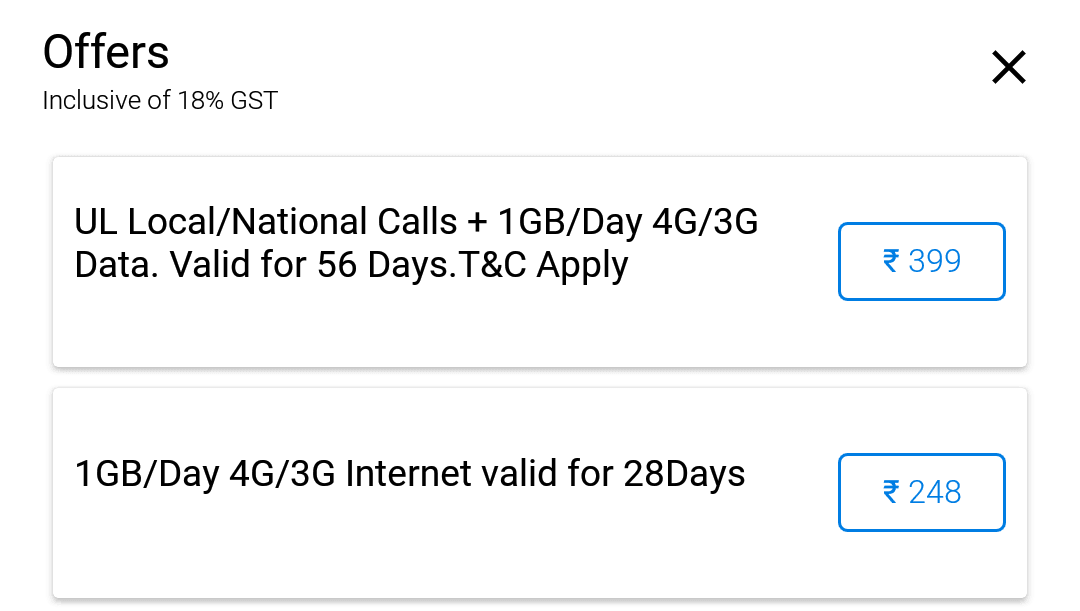Tap the '28Days' validity text
The image size is (1080, 611).
(685, 473)
